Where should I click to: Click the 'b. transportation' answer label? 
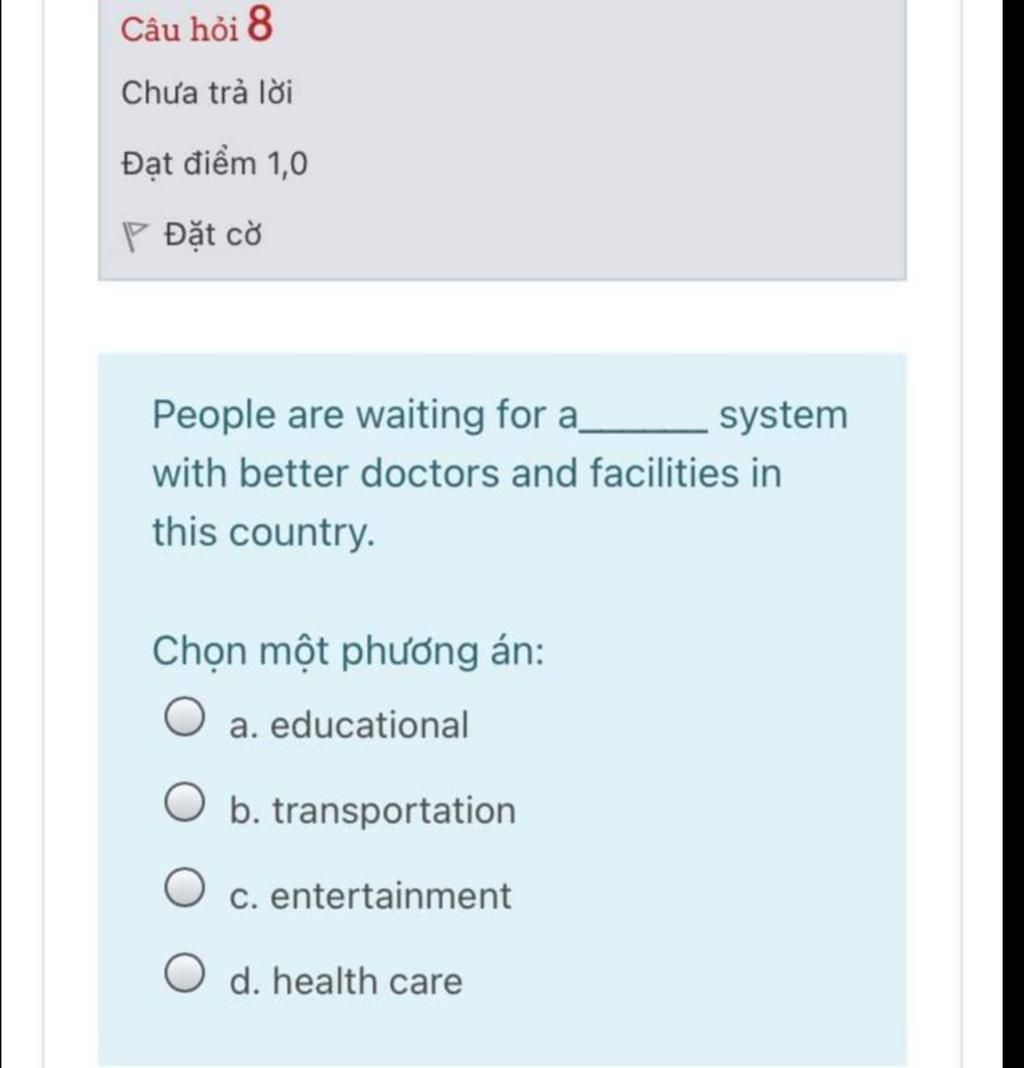point(373,811)
